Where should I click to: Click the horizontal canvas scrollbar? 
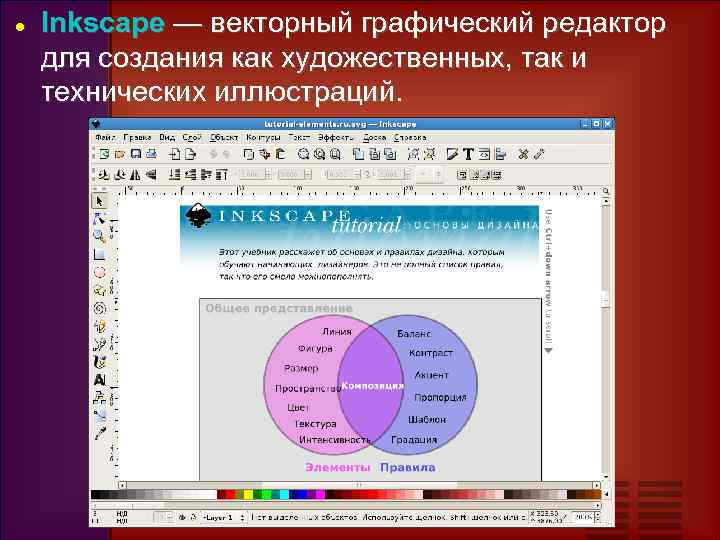point(359,485)
